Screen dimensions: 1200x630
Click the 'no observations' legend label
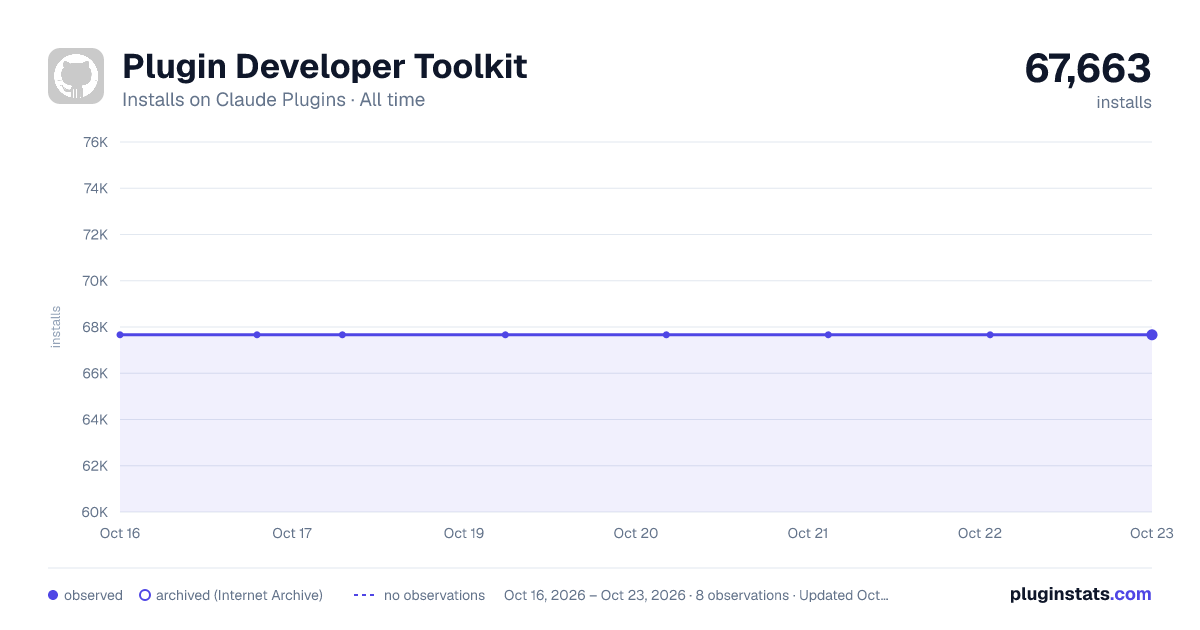tap(434, 595)
